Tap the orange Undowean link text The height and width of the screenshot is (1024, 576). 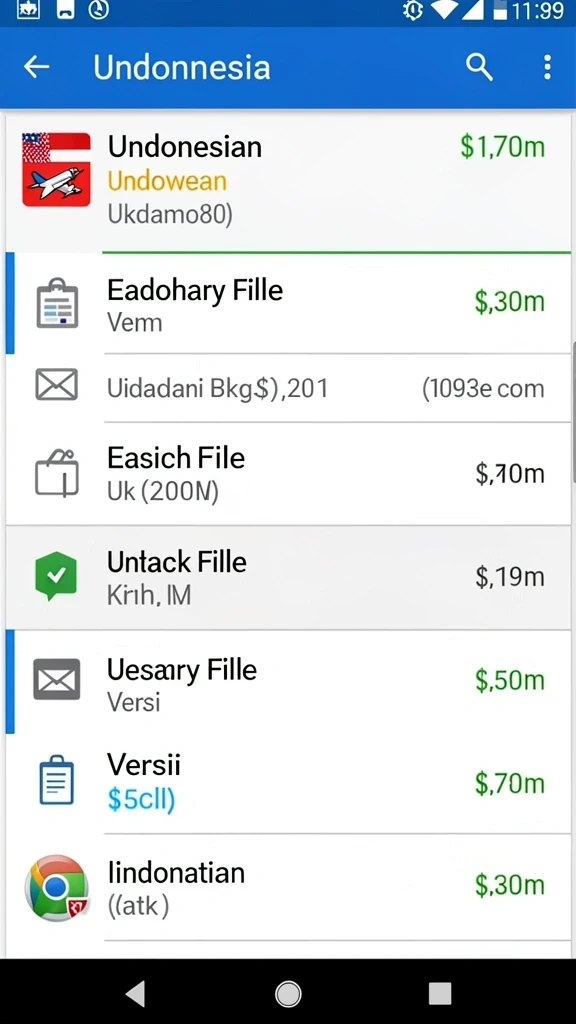167,181
